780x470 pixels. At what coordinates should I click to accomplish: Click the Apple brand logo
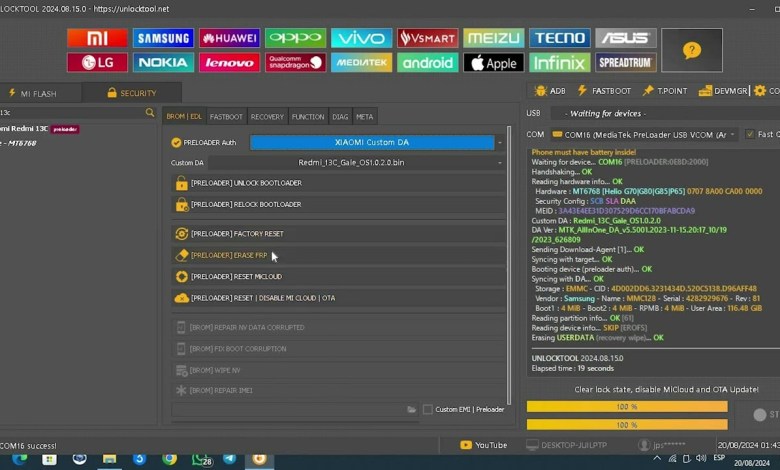click(x=493, y=62)
